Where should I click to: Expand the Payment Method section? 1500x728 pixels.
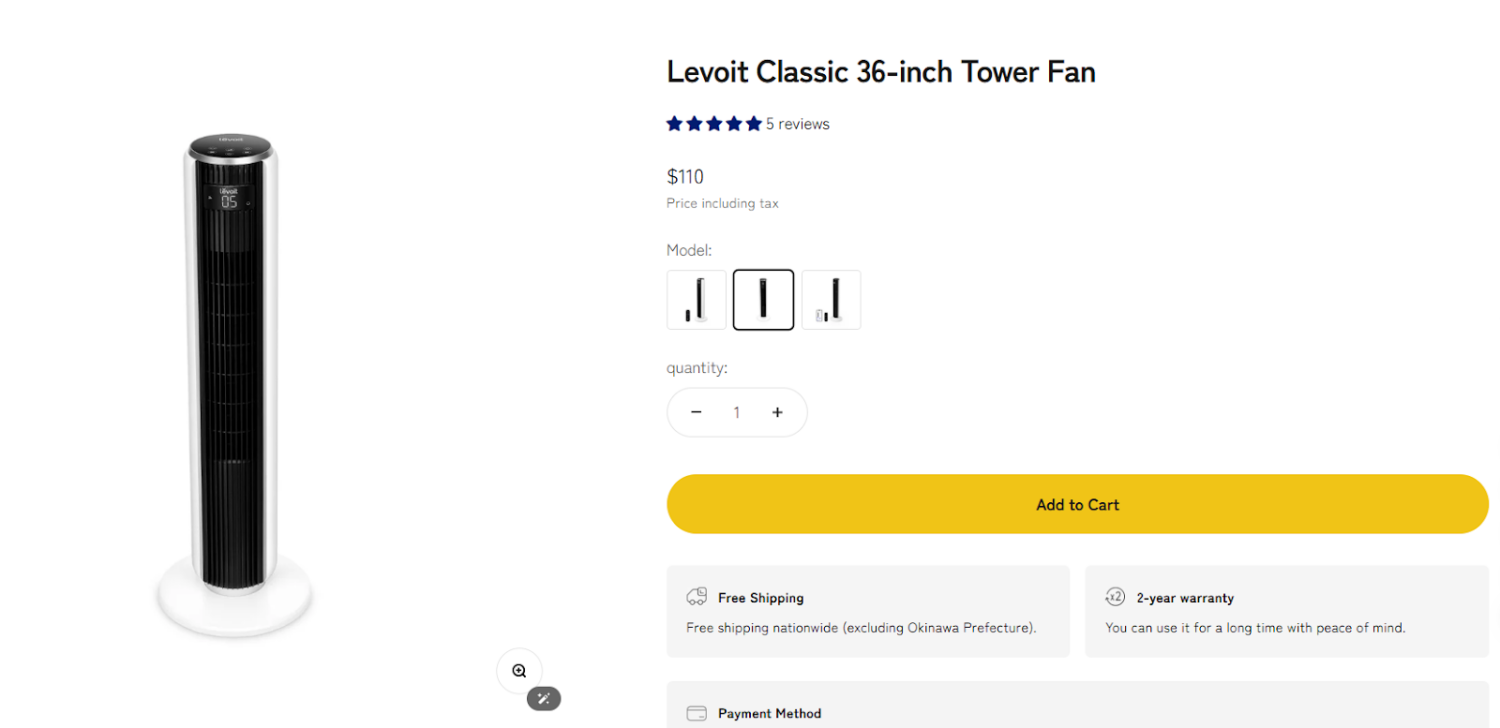[769, 713]
